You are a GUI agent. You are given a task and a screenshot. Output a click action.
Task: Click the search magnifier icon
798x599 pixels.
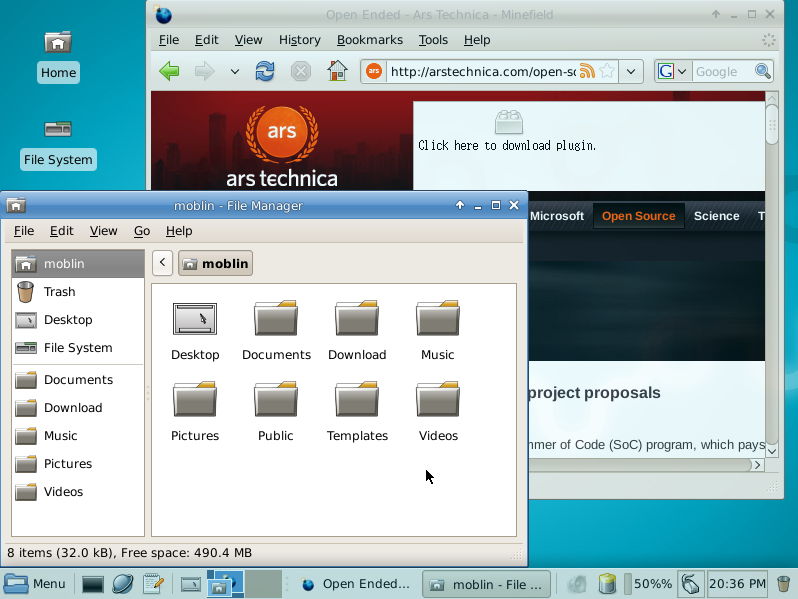[x=762, y=71]
